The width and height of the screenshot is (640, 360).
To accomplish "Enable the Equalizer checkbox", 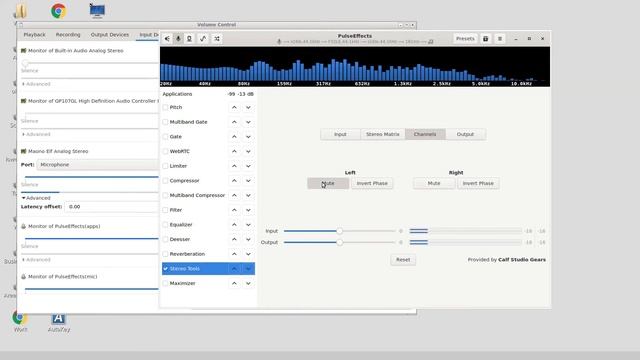I will click(x=165, y=225).
